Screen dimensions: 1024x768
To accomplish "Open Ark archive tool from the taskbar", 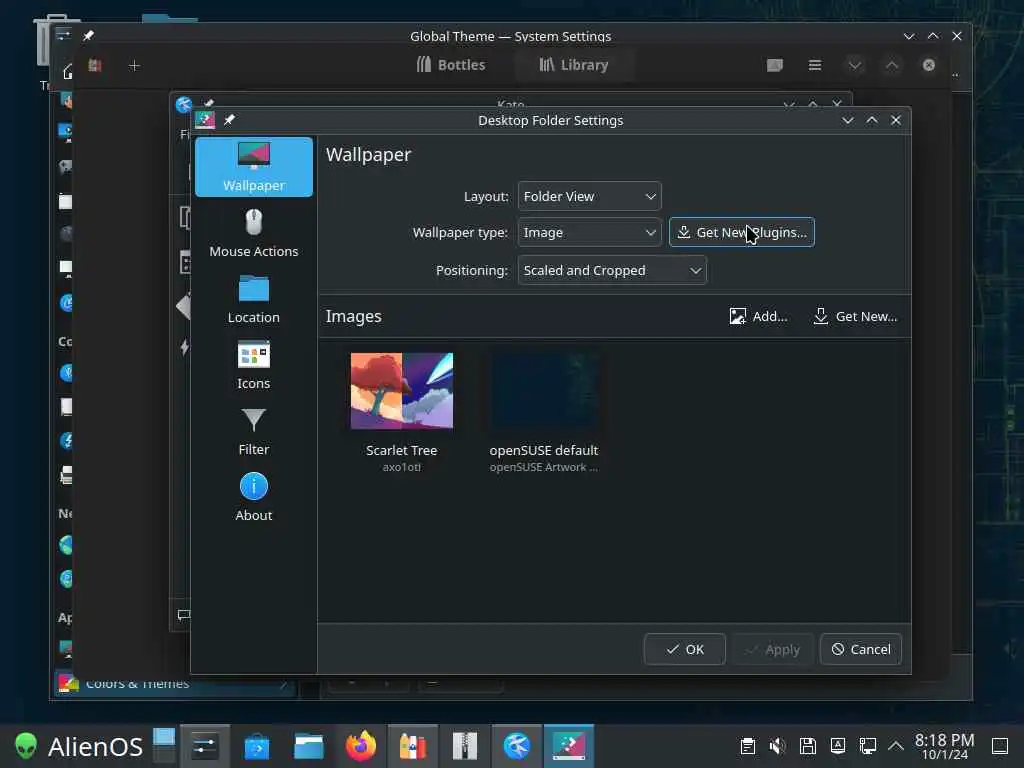I will point(465,746).
